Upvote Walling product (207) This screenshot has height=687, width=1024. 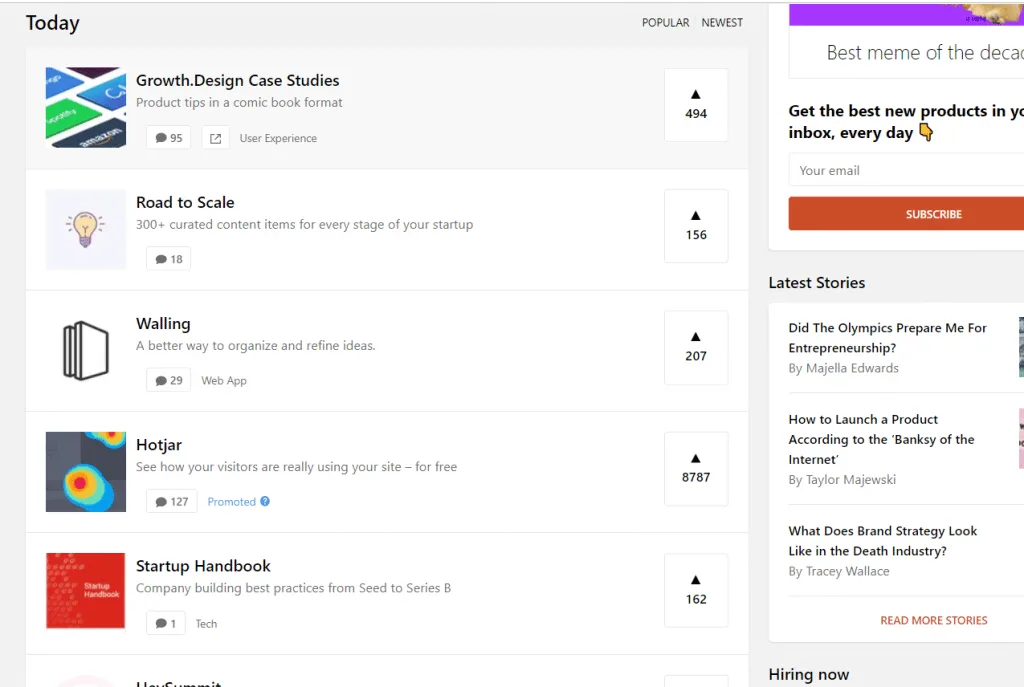coord(696,347)
